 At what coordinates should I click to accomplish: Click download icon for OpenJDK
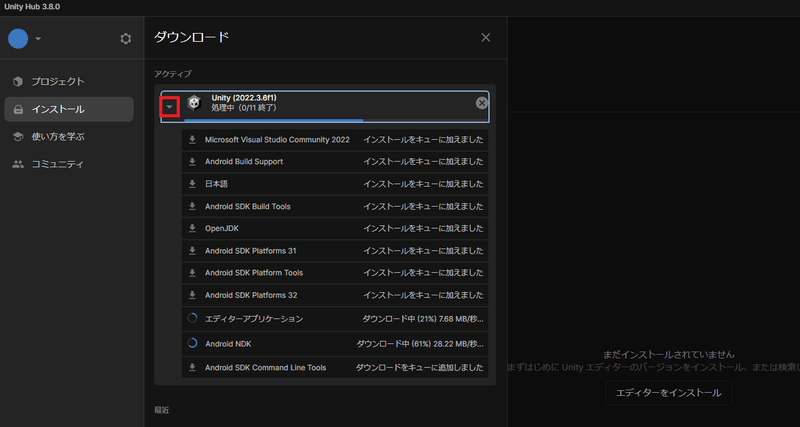(192, 229)
